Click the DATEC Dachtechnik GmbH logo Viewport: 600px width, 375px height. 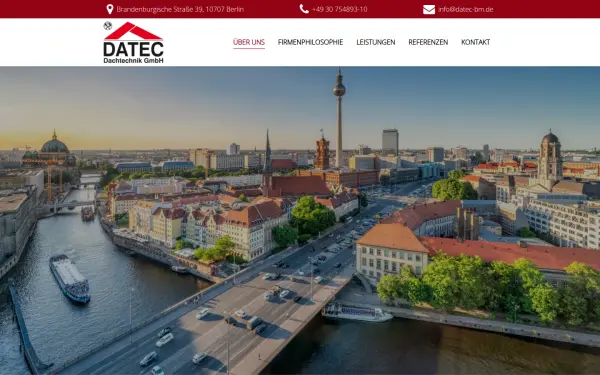[133, 42]
